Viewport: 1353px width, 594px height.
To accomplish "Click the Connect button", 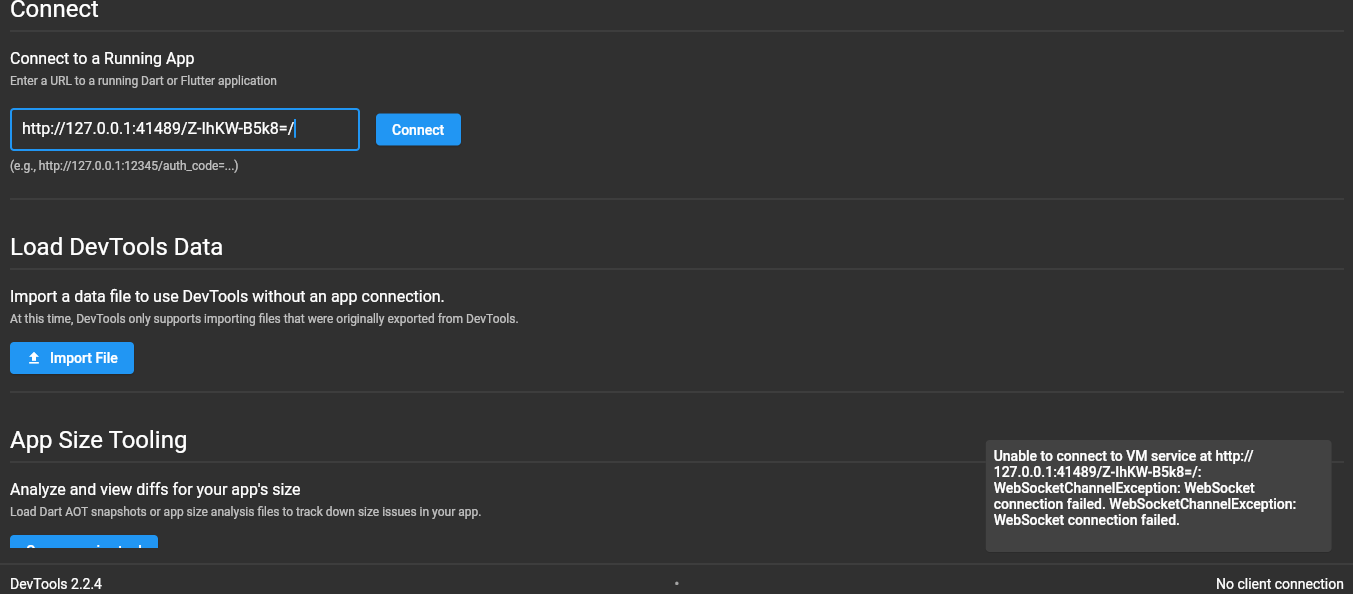I will 417,129.
